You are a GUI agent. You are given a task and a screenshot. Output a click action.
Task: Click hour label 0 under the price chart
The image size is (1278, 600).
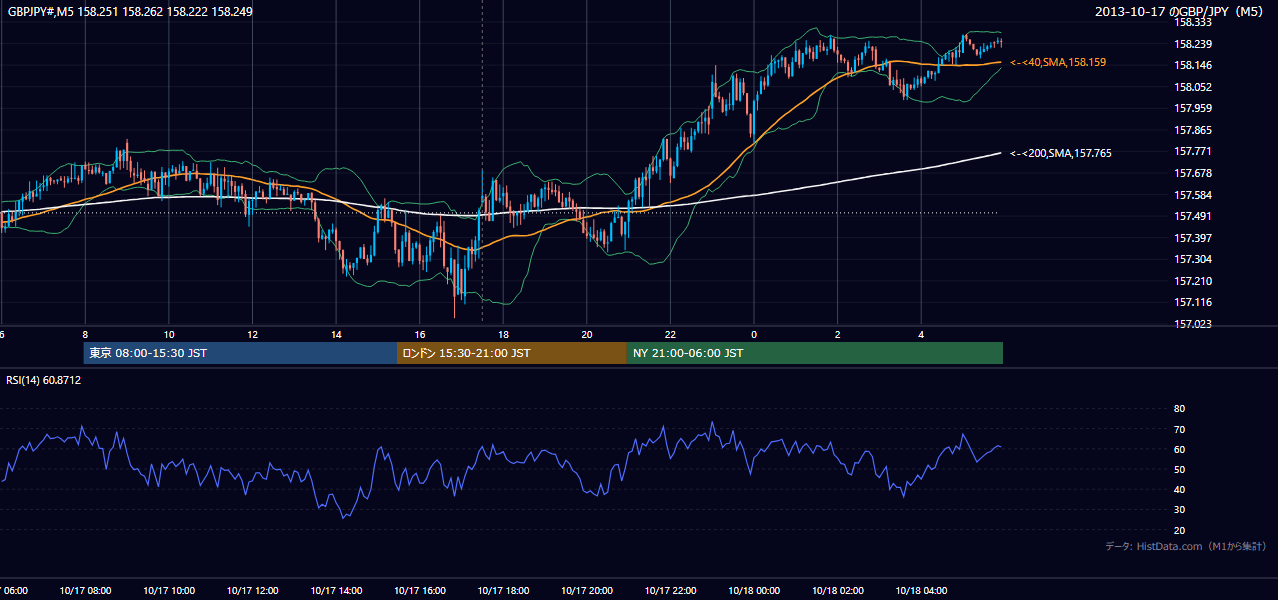[754, 335]
